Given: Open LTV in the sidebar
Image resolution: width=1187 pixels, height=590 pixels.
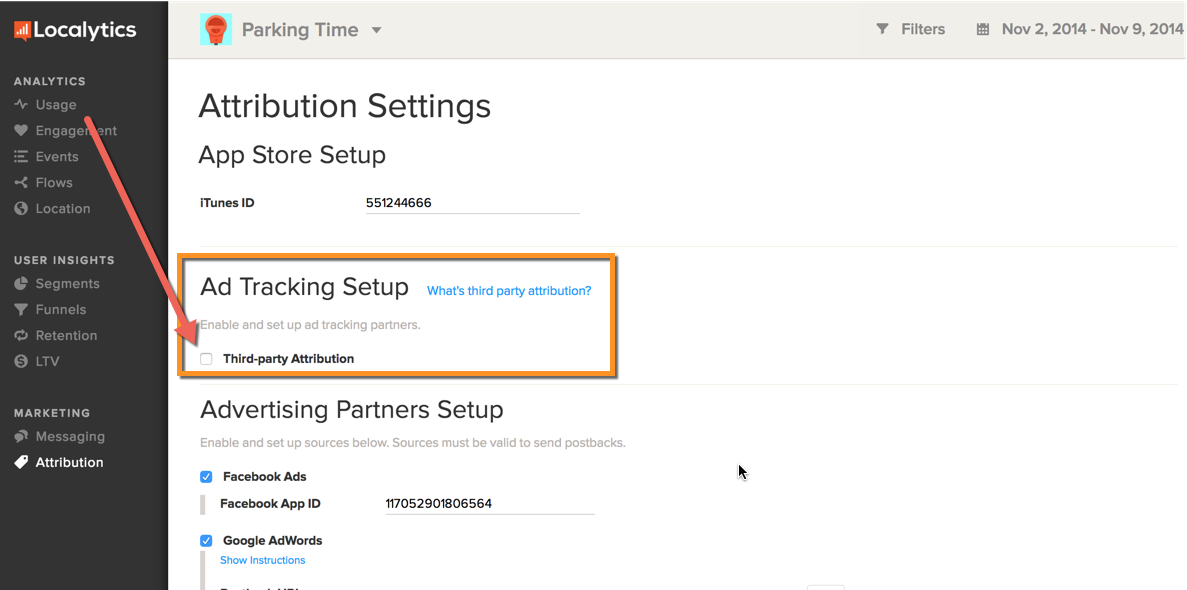Looking at the screenshot, I should click(47, 361).
